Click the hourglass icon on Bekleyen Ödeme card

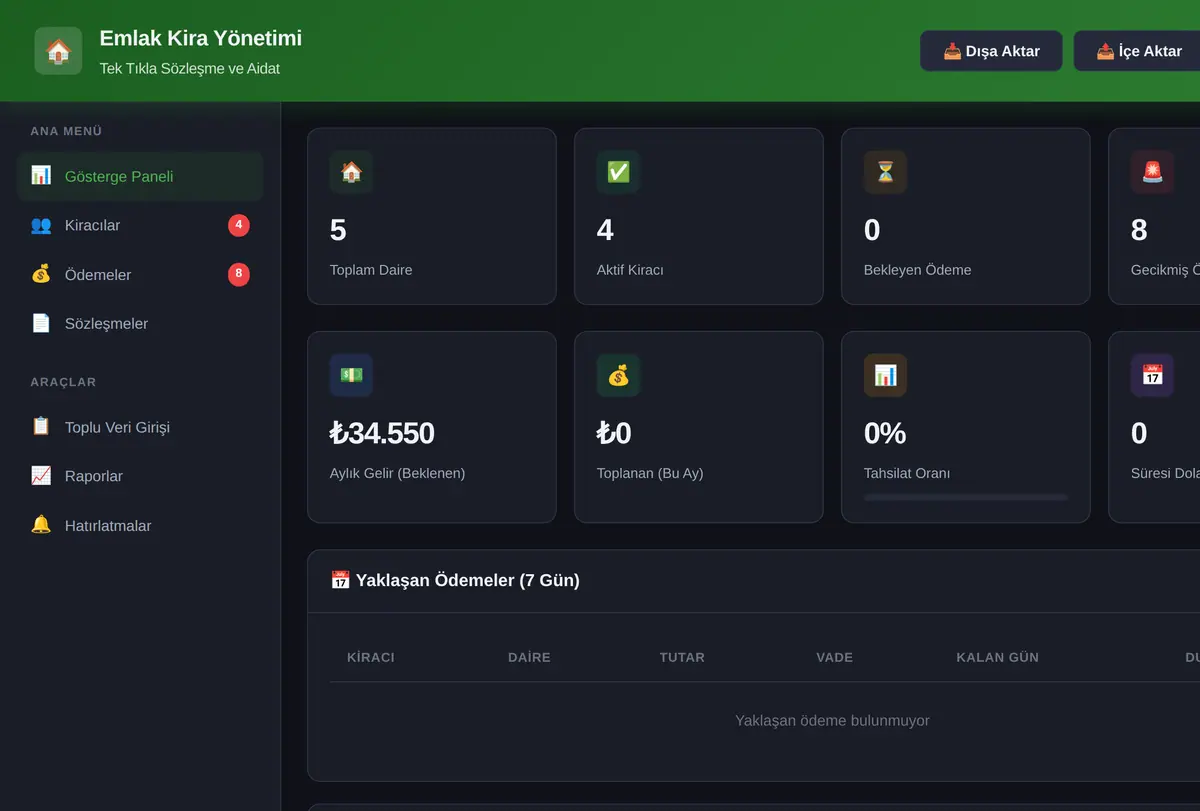(885, 172)
